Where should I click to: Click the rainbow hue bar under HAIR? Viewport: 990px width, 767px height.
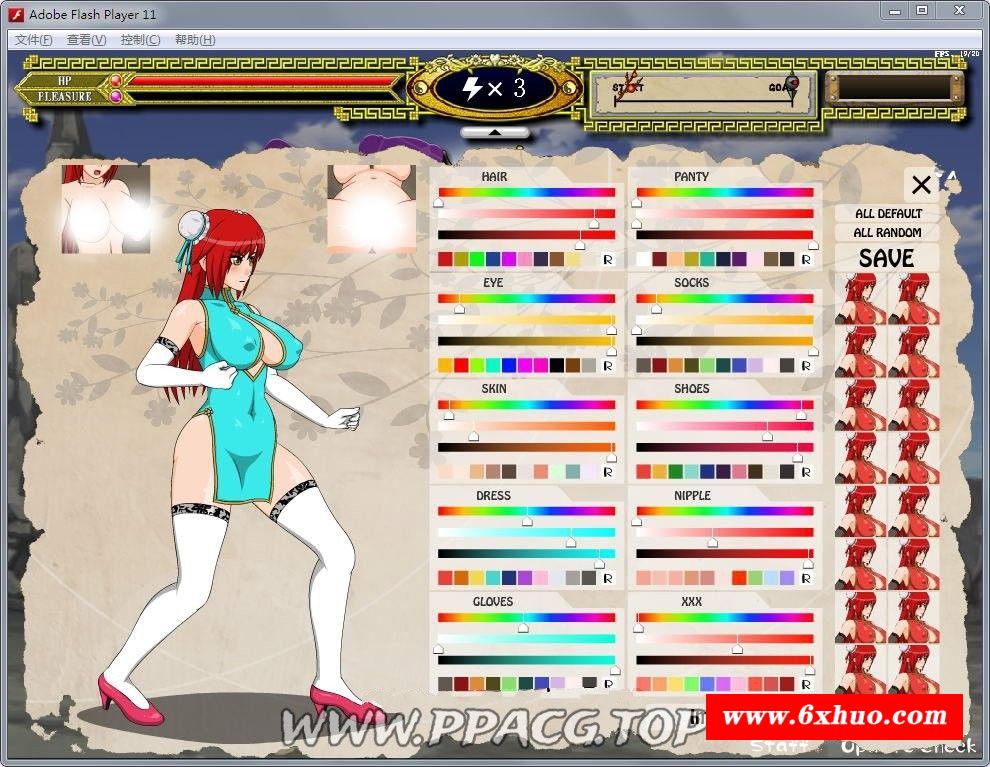[x=527, y=192]
